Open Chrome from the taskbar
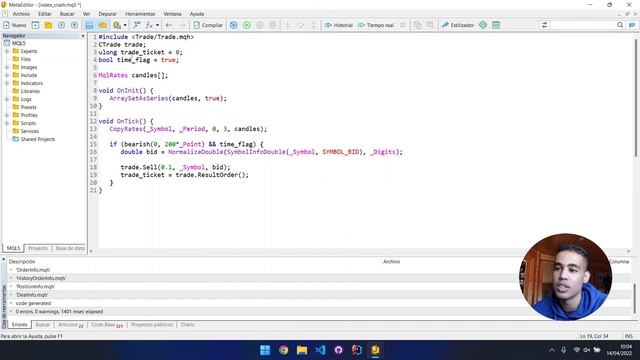This screenshot has width=640, height=360. coord(283,350)
